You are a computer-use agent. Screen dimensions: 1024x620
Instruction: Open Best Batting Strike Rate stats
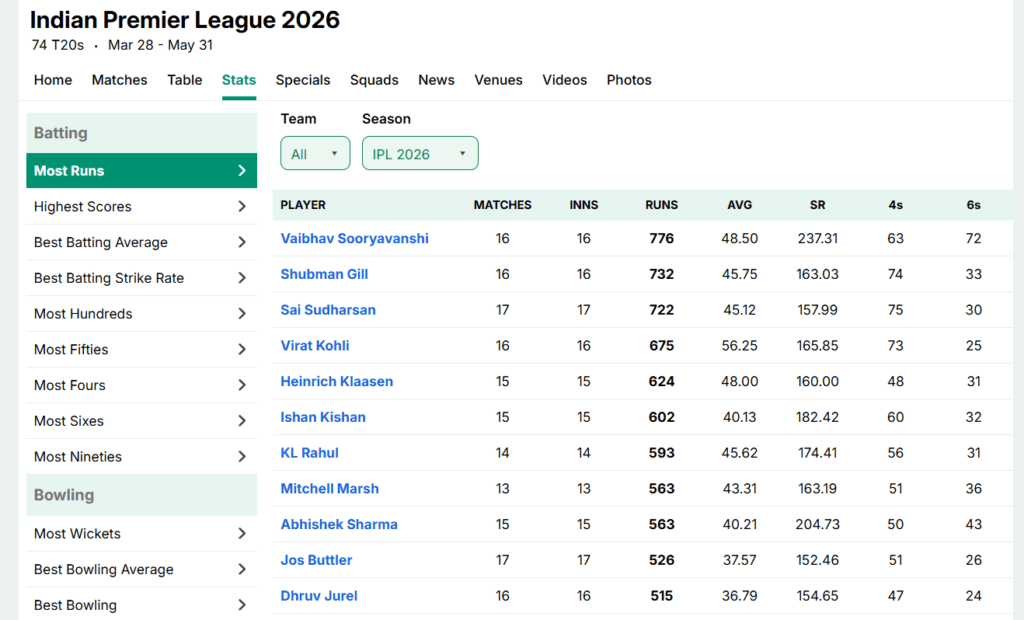pyautogui.click(x=142, y=278)
